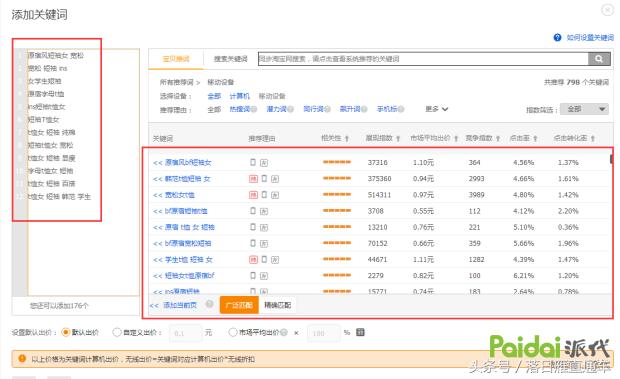Click the market bid percent 100 field
The height and width of the screenshot is (379, 620).
(323, 333)
